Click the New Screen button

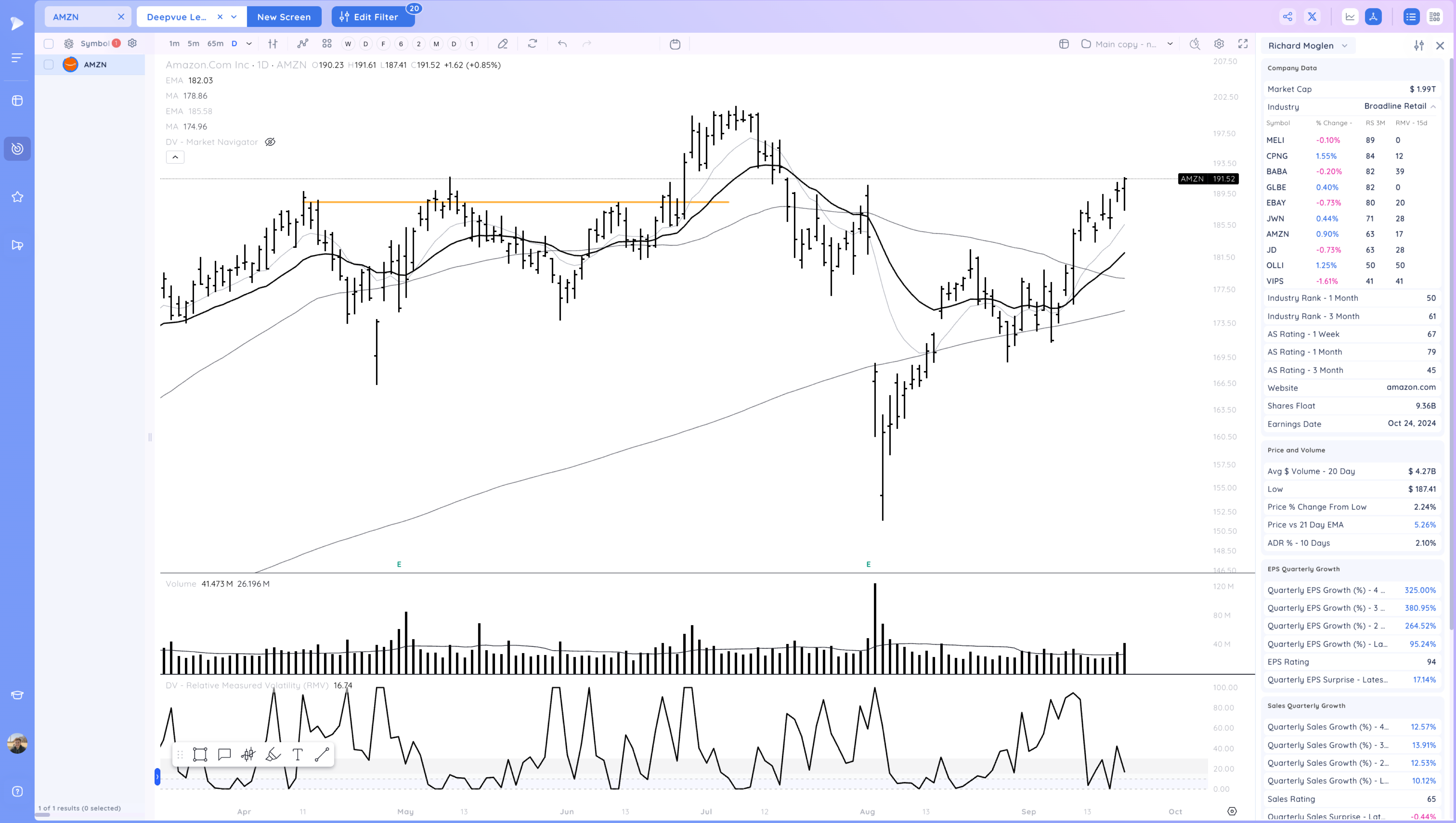coord(284,17)
